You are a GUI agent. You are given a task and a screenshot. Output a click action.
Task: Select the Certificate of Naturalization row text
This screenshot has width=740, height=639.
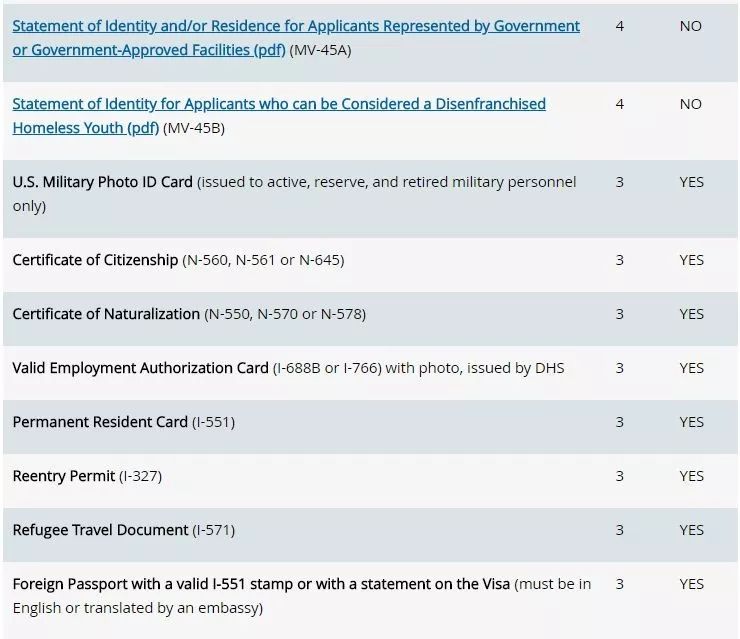[189, 314]
